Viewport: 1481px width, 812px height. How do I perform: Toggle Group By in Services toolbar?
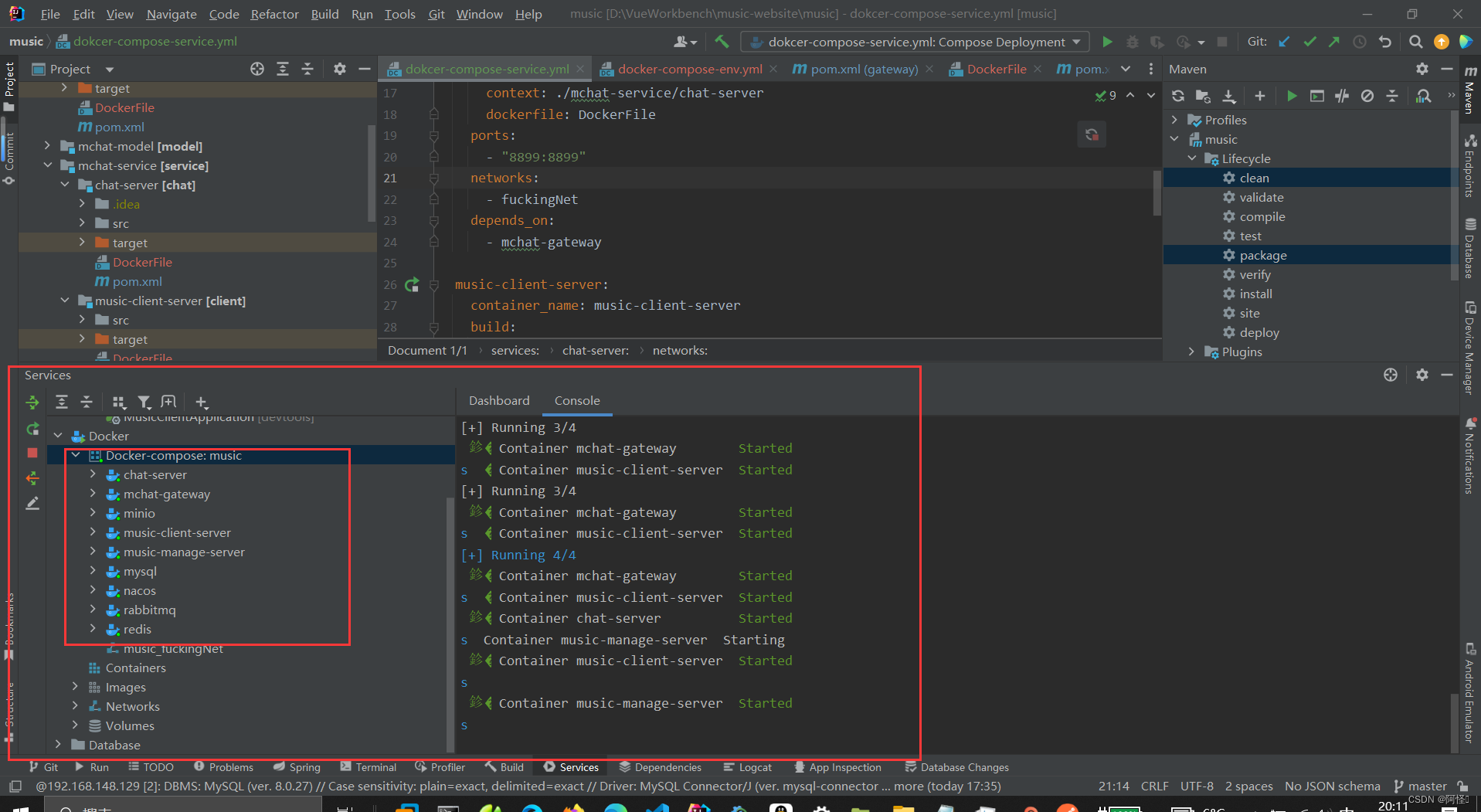[119, 402]
